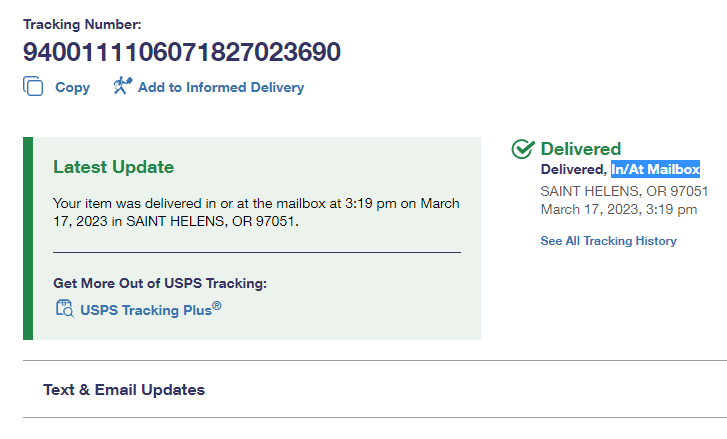The width and height of the screenshot is (727, 439).
Task: Click the bold Delivered, status text
Action: (574, 170)
